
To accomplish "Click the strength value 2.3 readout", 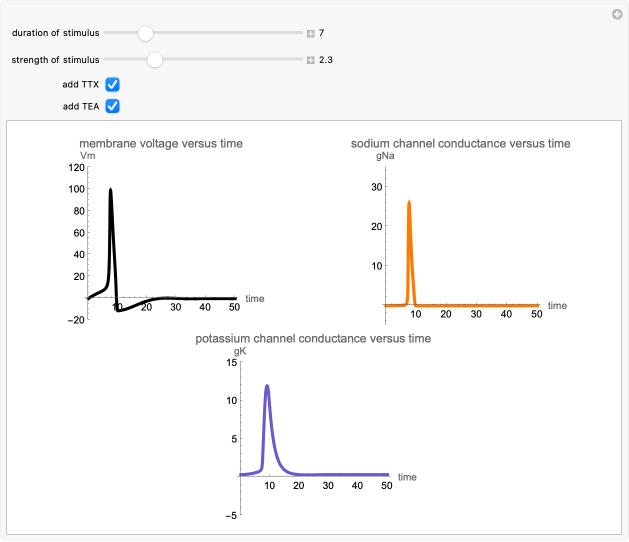I will point(326,60).
